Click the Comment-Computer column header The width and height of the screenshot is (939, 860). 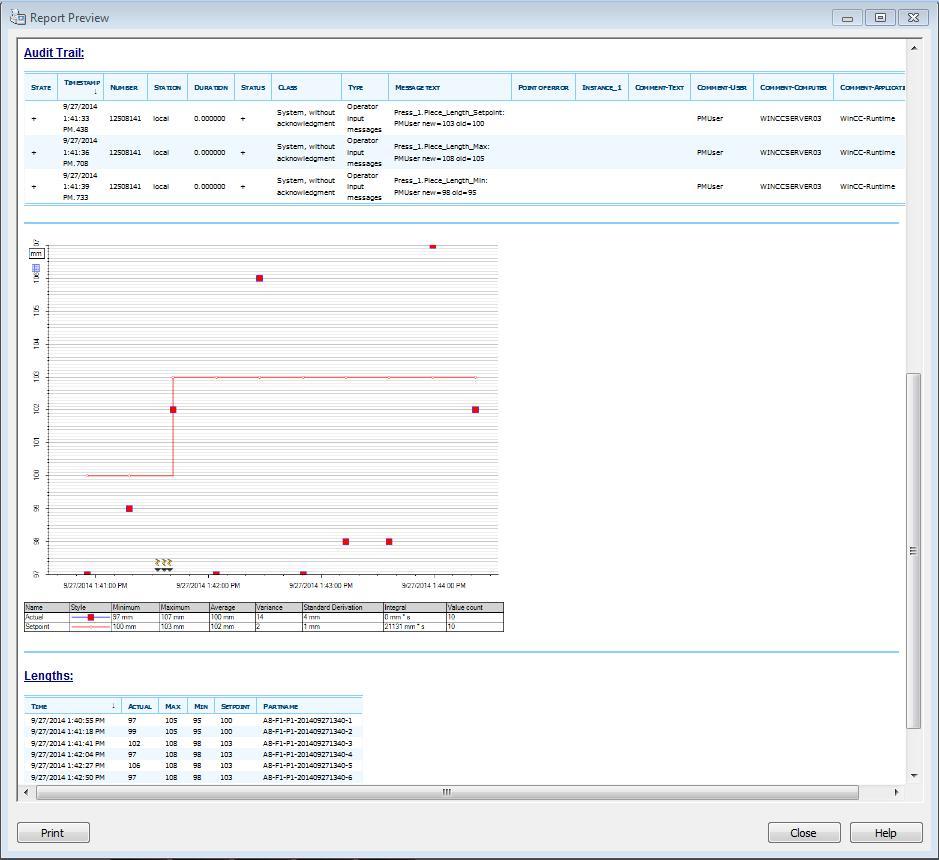(793, 87)
